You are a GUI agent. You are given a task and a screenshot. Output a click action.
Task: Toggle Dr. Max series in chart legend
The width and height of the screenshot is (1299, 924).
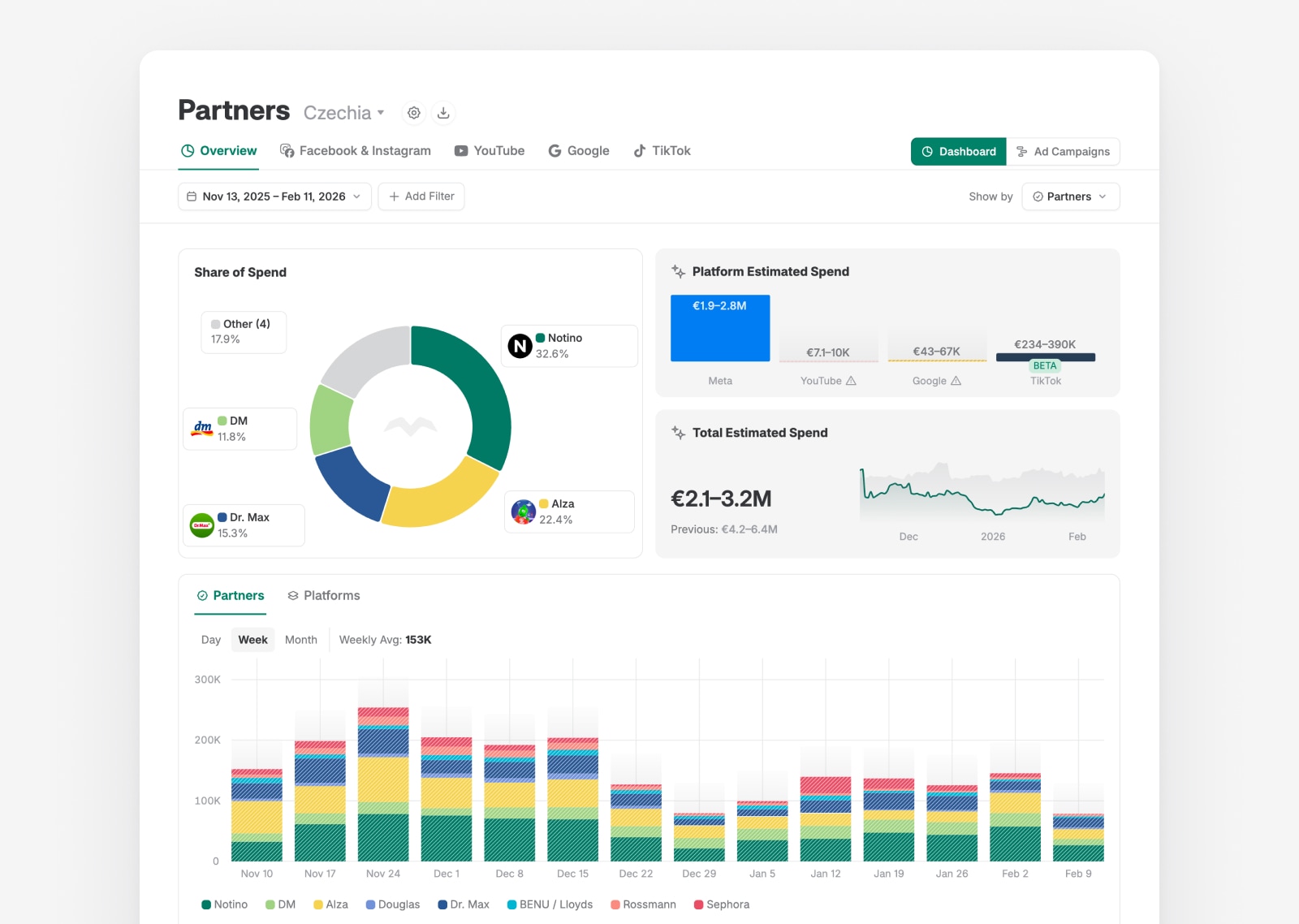[x=464, y=905]
